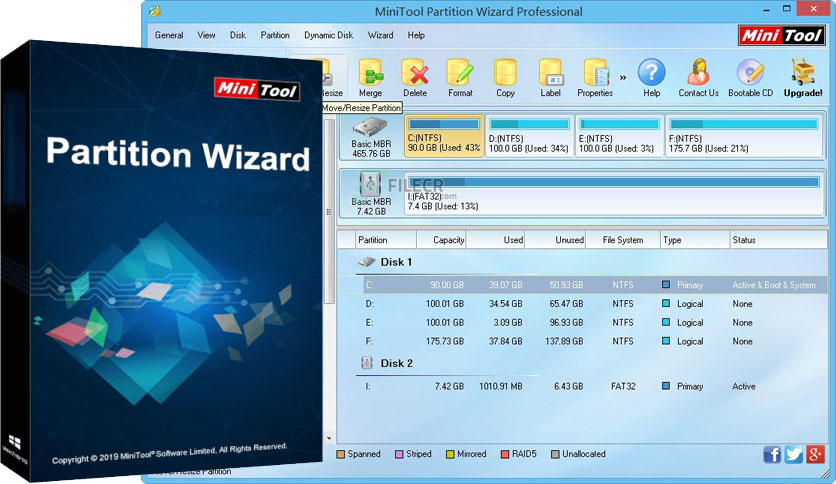
Task: Sort by the Capacity column header
Action: [441, 240]
